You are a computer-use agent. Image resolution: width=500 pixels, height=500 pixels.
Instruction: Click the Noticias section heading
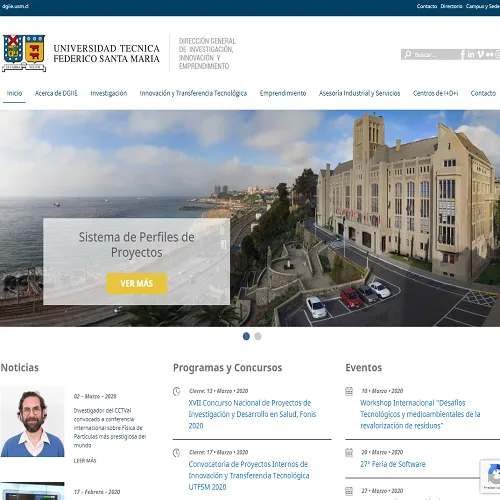[x=20, y=368]
